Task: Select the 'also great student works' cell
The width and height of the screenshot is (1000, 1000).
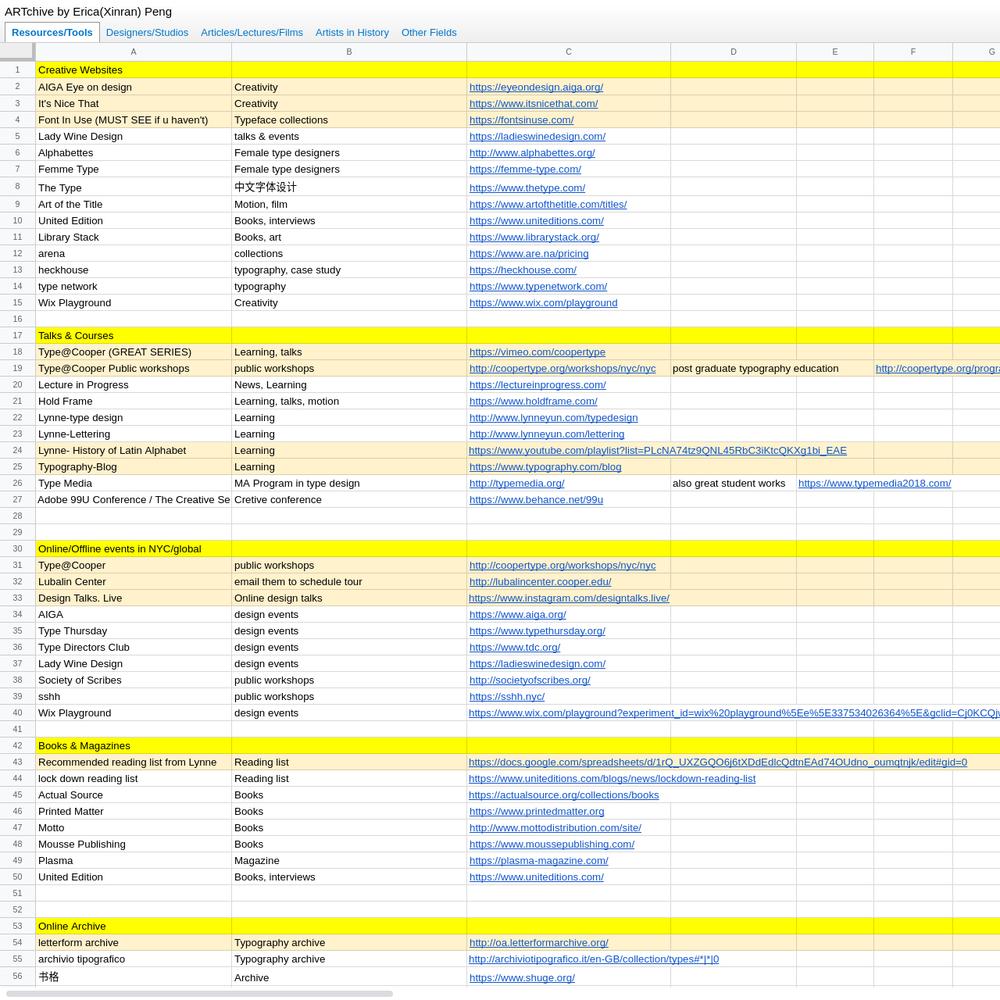Action: 733,483
